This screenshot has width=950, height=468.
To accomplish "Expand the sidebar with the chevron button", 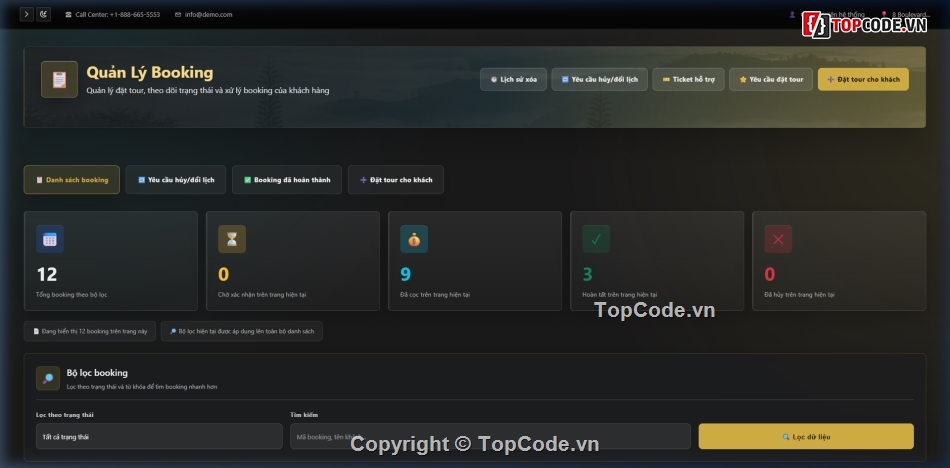I will [27, 14].
